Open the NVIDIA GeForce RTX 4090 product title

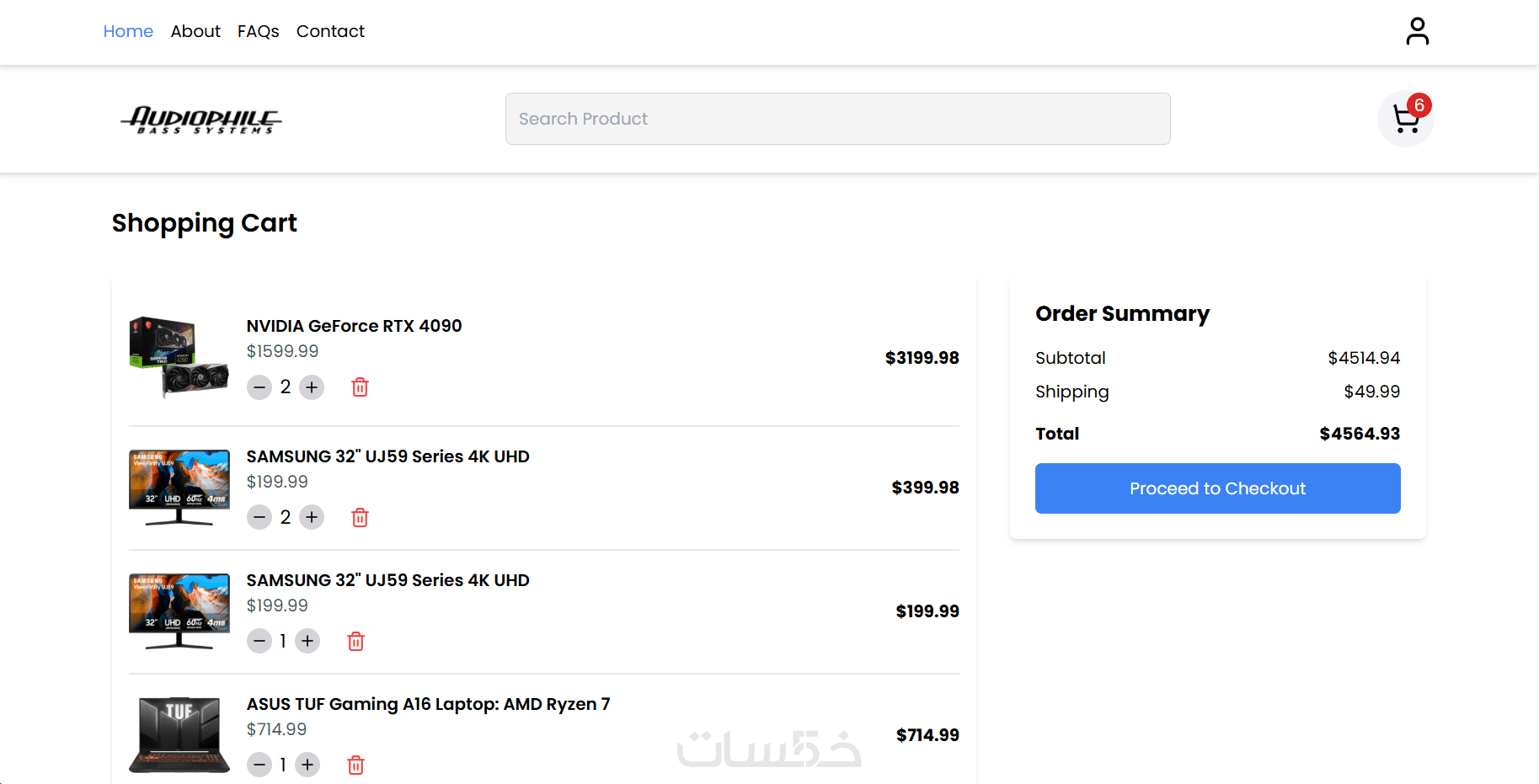point(354,326)
